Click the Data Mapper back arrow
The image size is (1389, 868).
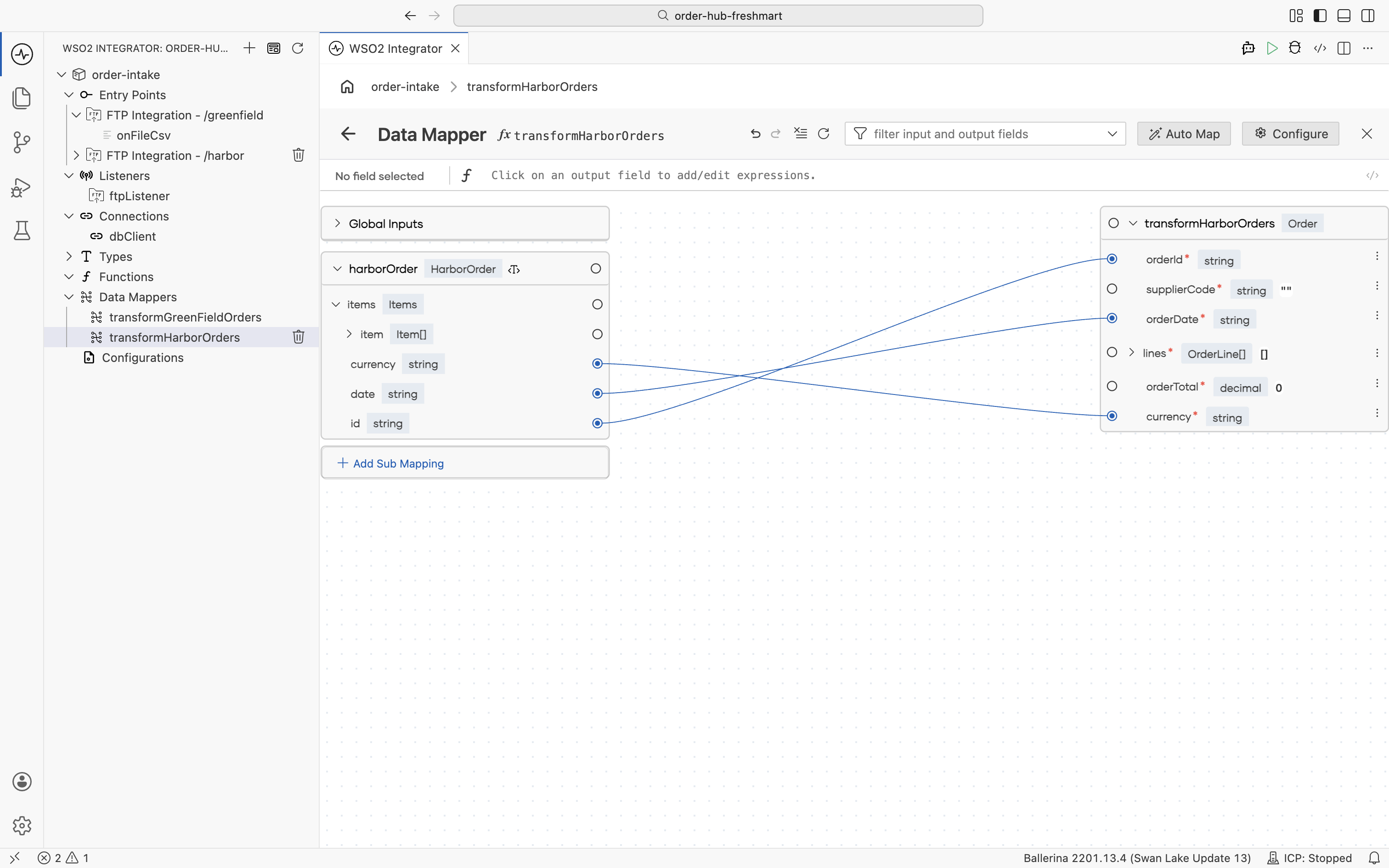tap(348, 134)
